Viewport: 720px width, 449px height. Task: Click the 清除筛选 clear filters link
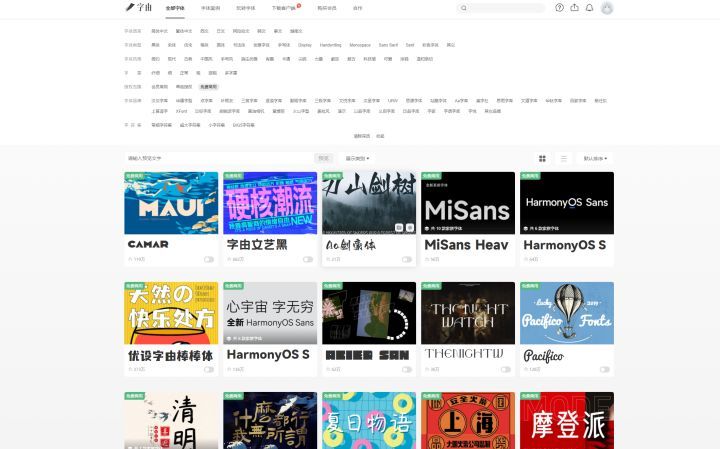pyautogui.click(x=362, y=136)
